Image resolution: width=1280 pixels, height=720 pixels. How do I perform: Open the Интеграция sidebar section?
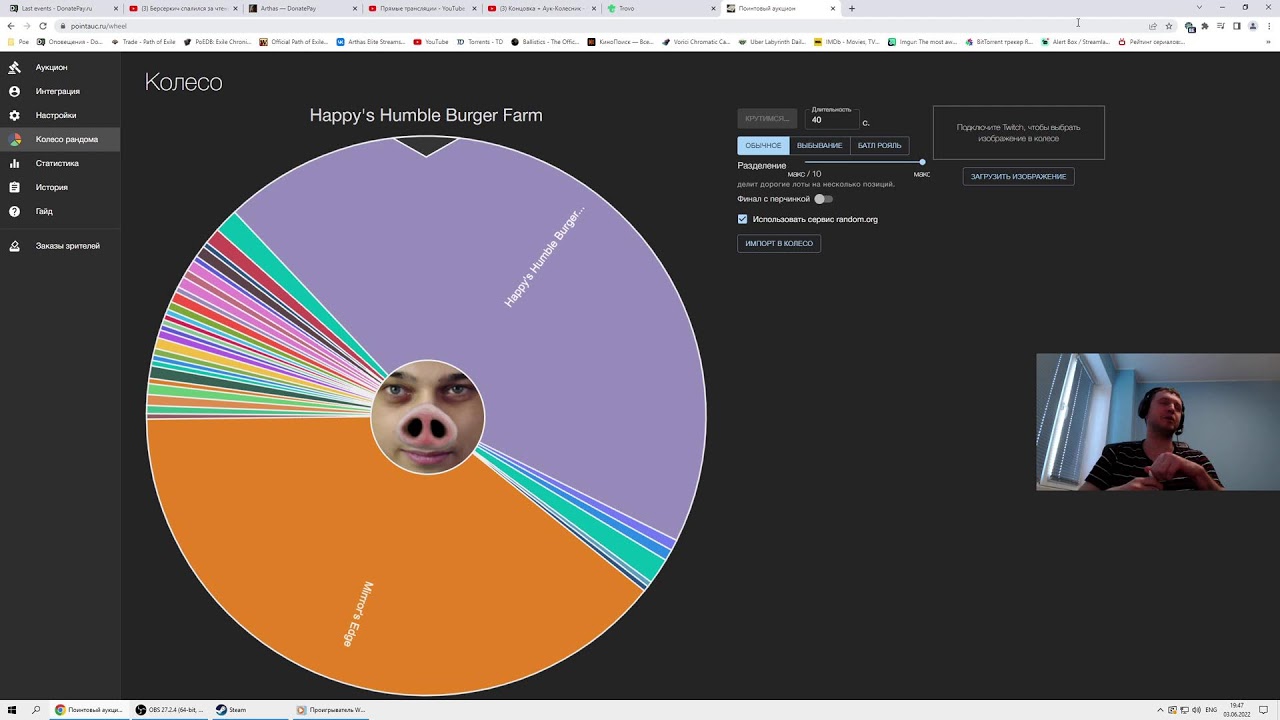coord(60,91)
